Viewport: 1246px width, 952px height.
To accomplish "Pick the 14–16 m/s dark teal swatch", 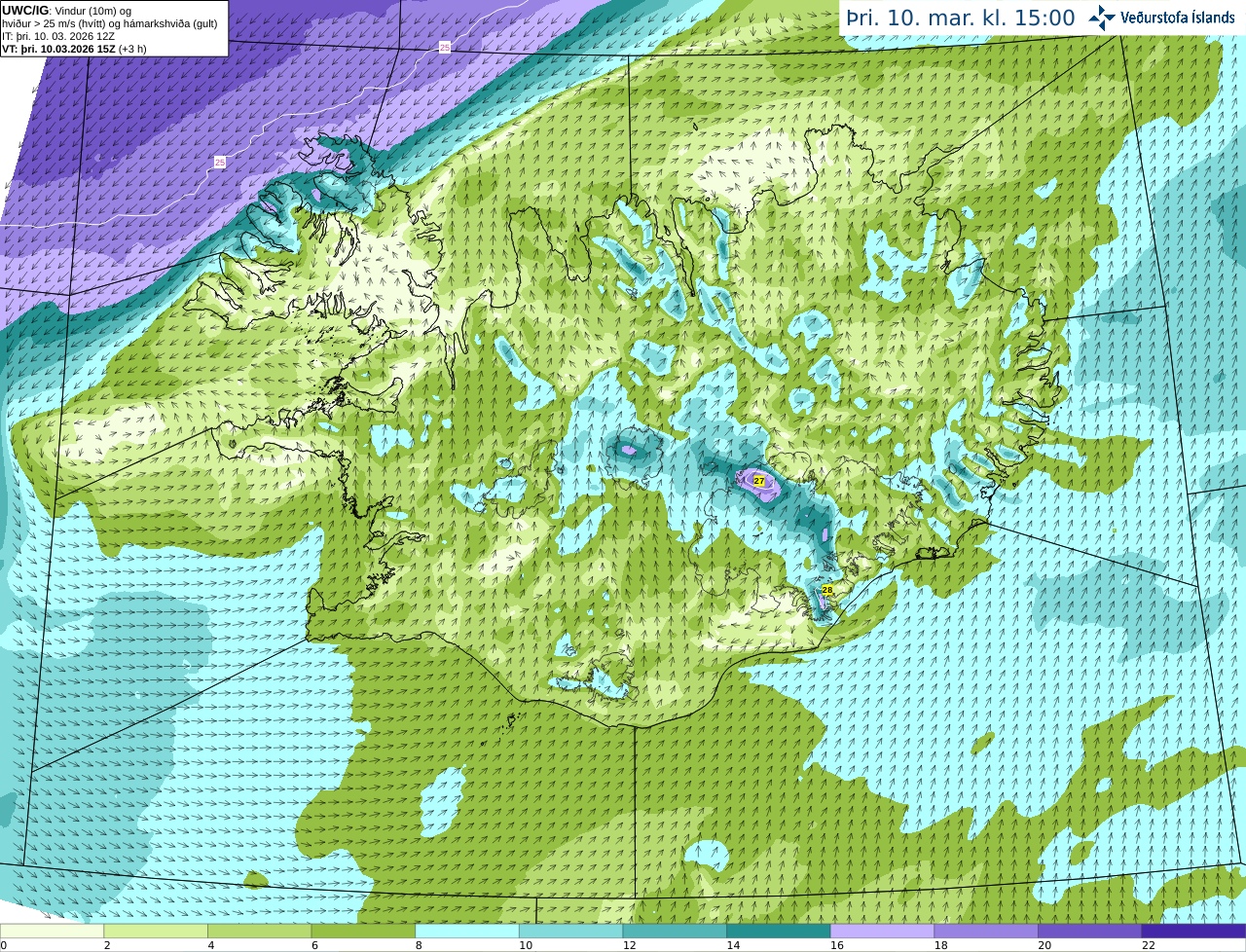I will click(779, 931).
